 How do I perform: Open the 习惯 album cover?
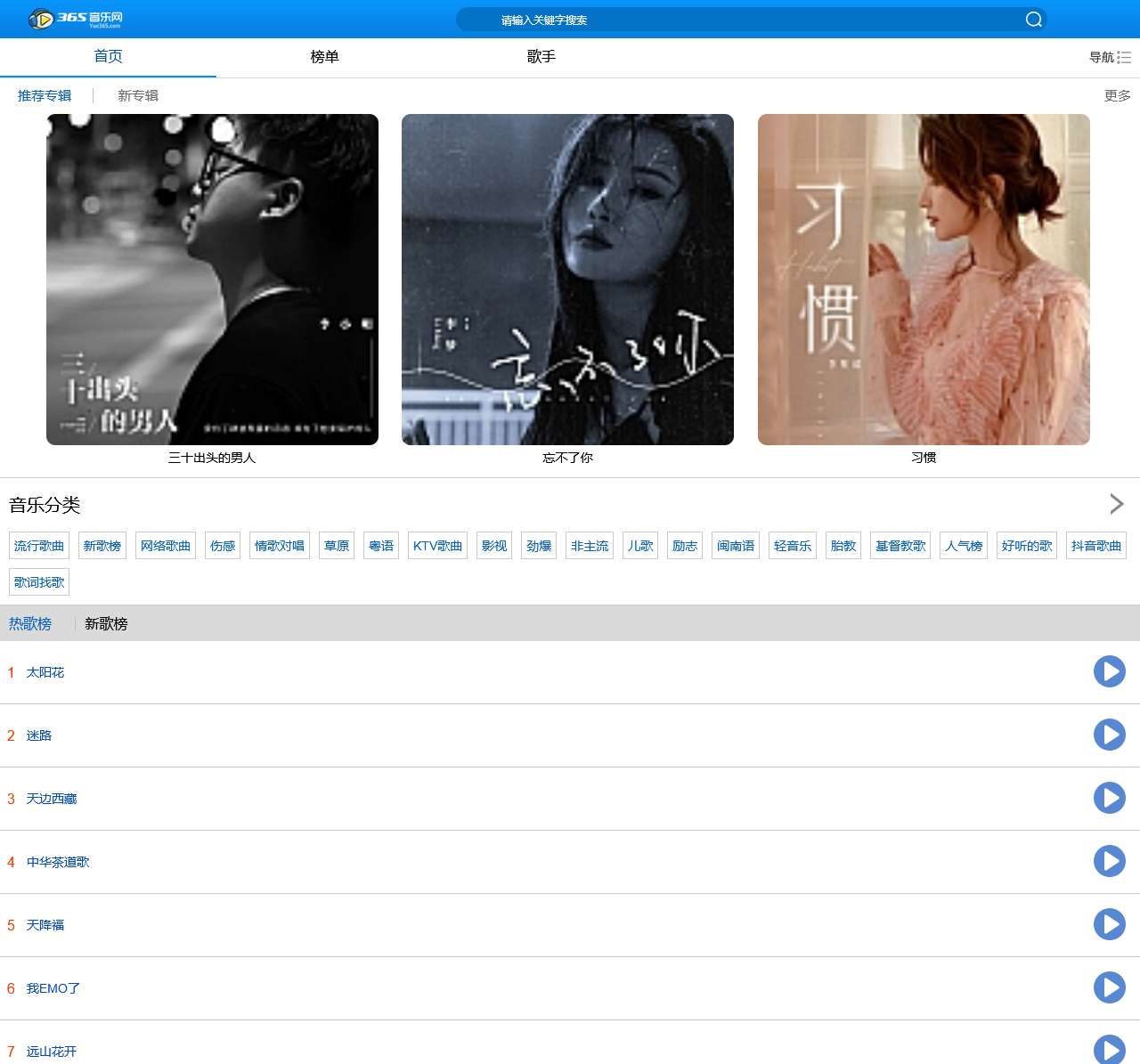pos(924,280)
